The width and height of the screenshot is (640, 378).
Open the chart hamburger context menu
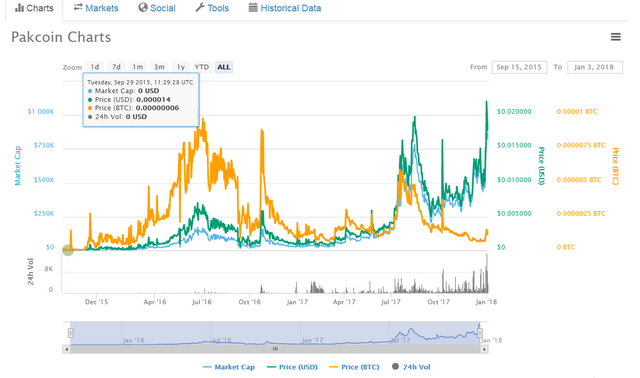[x=616, y=37]
